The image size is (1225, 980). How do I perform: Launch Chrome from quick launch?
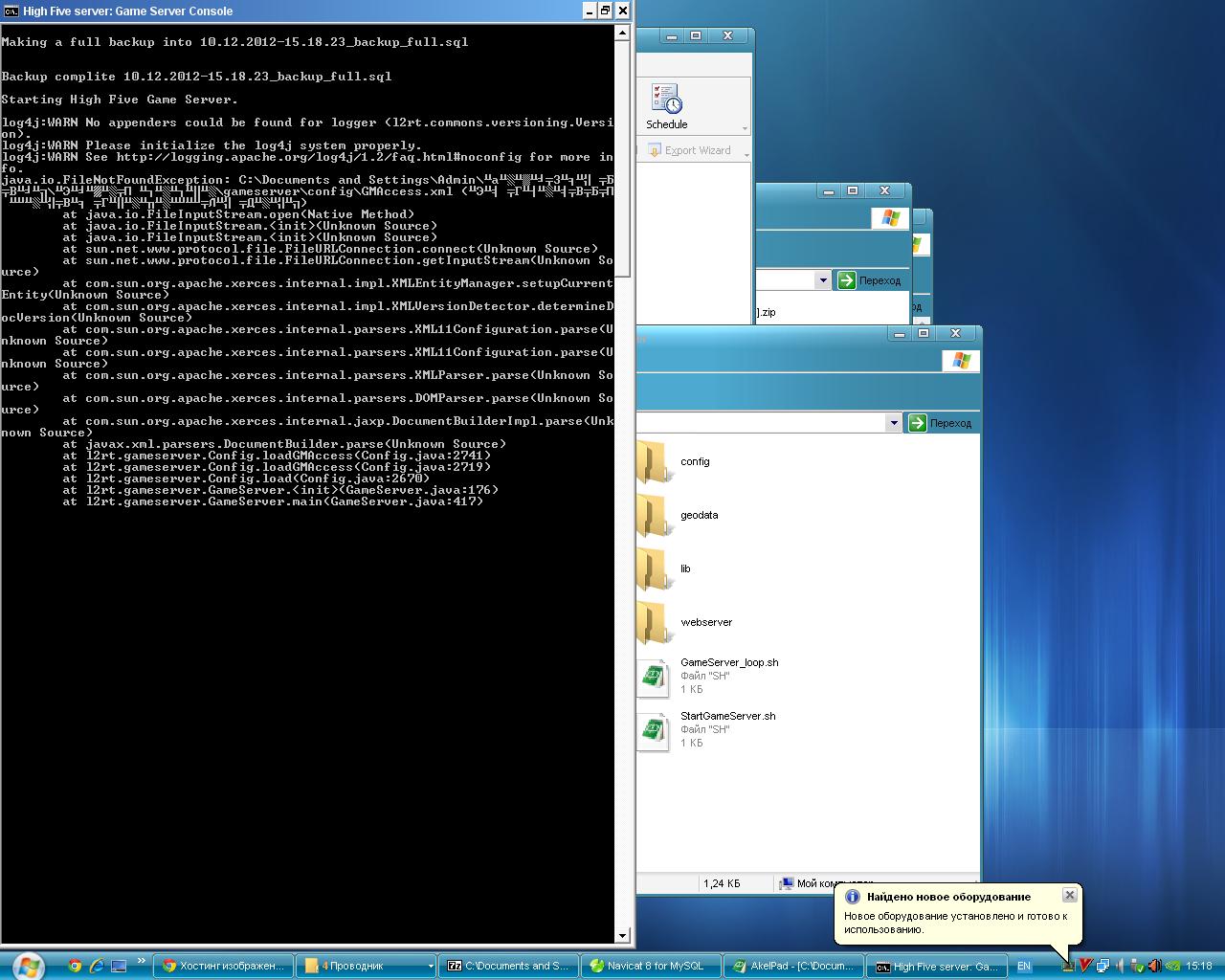pyautogui.click(x=75, y=966)
